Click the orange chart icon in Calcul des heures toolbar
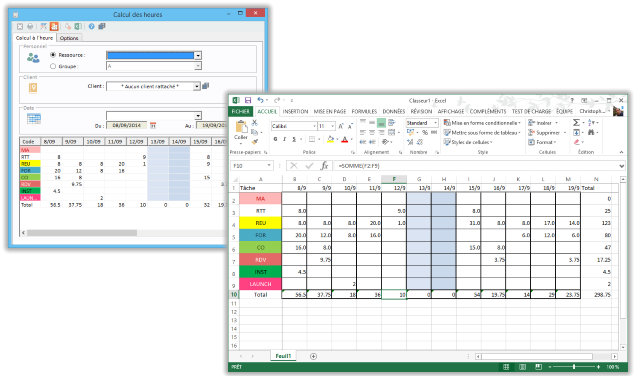Image resolution: width=640 pixels, height=376 pixels. tap(54, 27)
